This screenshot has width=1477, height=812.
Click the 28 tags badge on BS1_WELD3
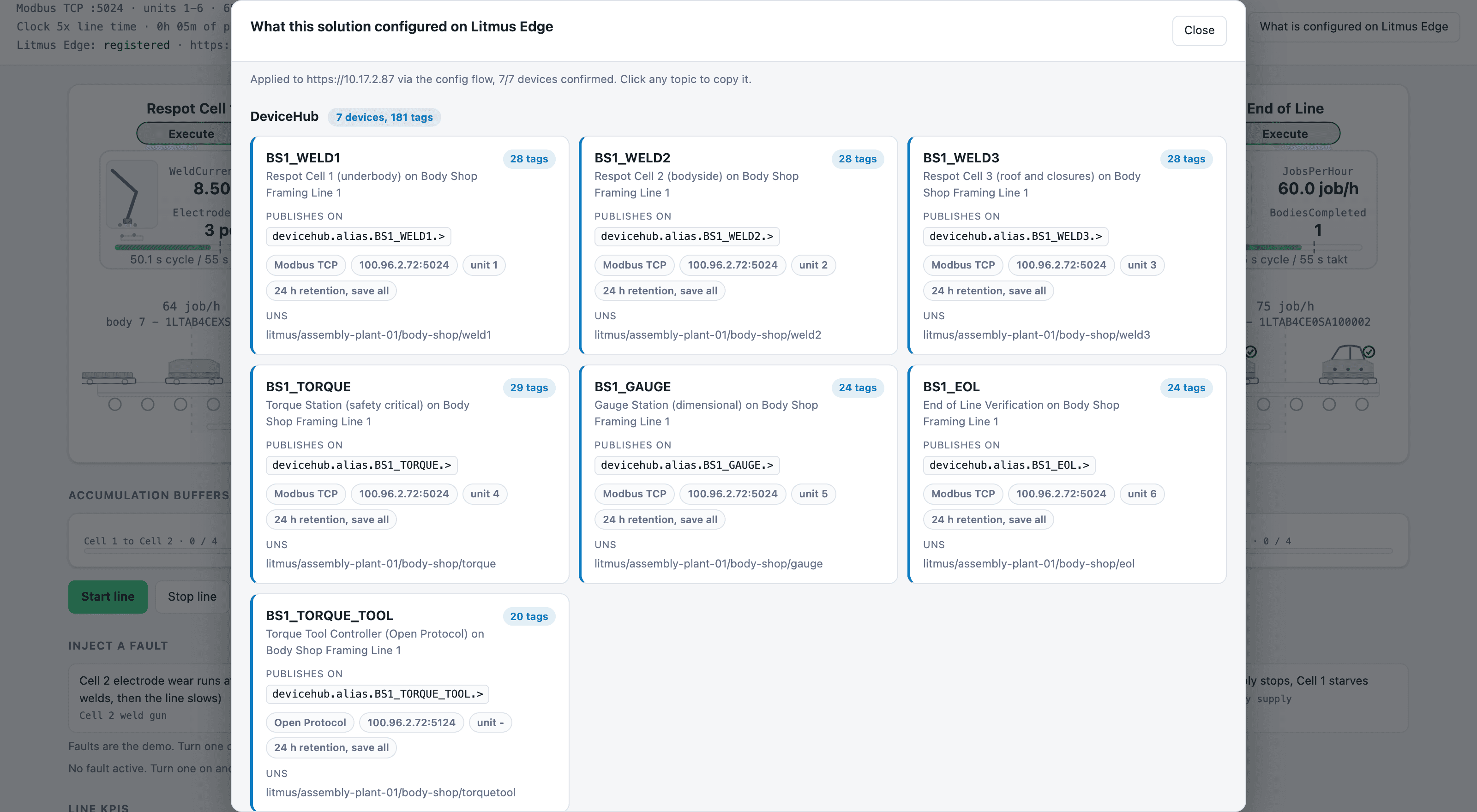point(1186,159)
